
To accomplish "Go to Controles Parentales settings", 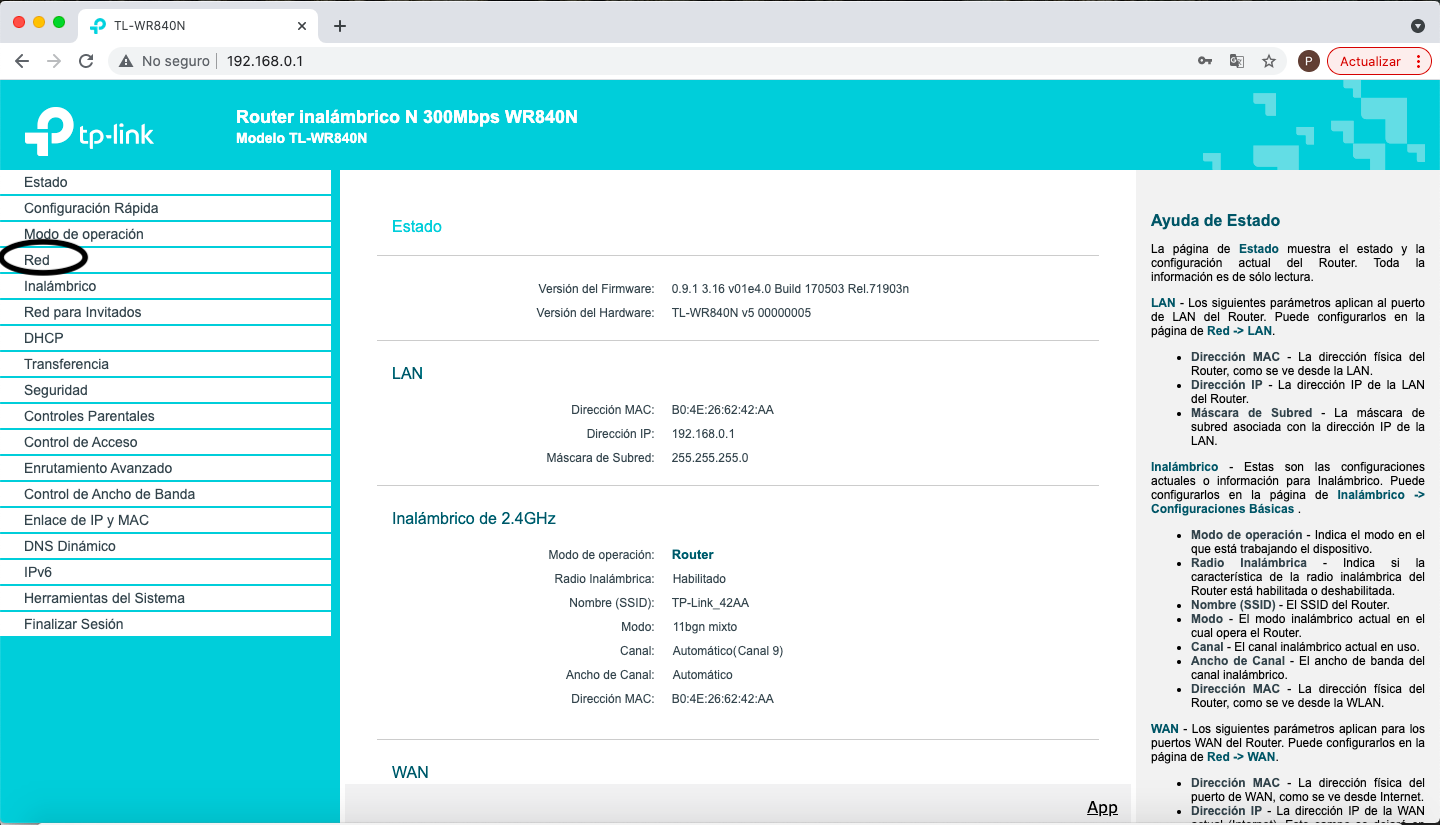I will (89, 416).
